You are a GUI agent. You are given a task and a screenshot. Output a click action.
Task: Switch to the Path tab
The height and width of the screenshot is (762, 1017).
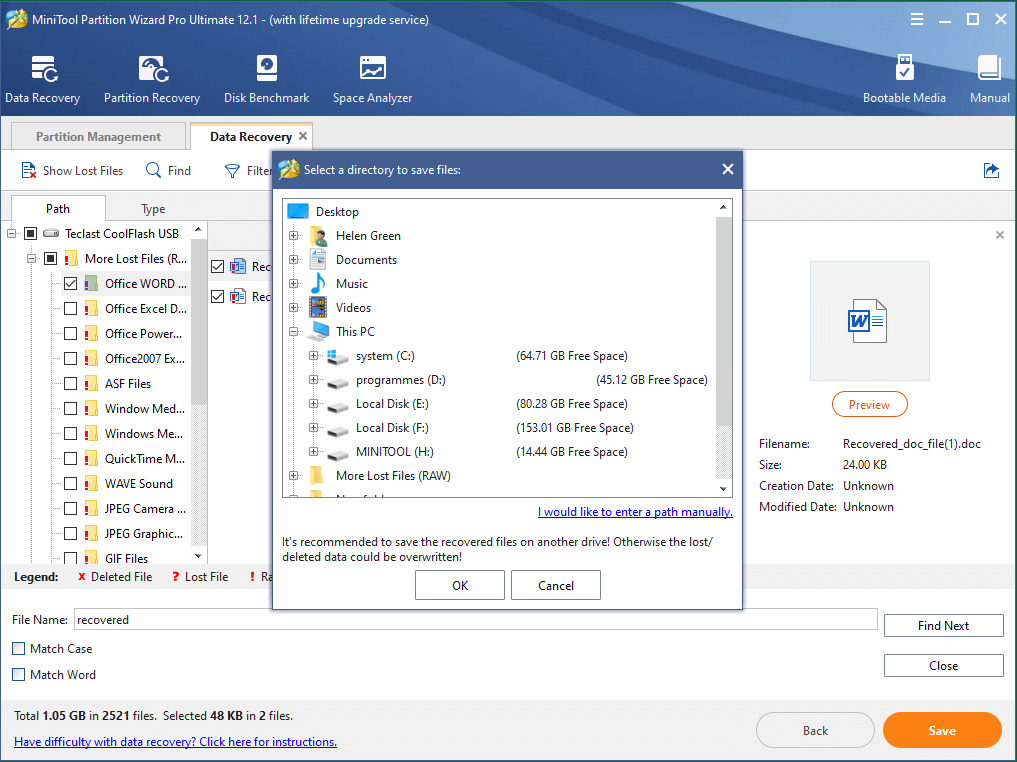pos(58,208)
